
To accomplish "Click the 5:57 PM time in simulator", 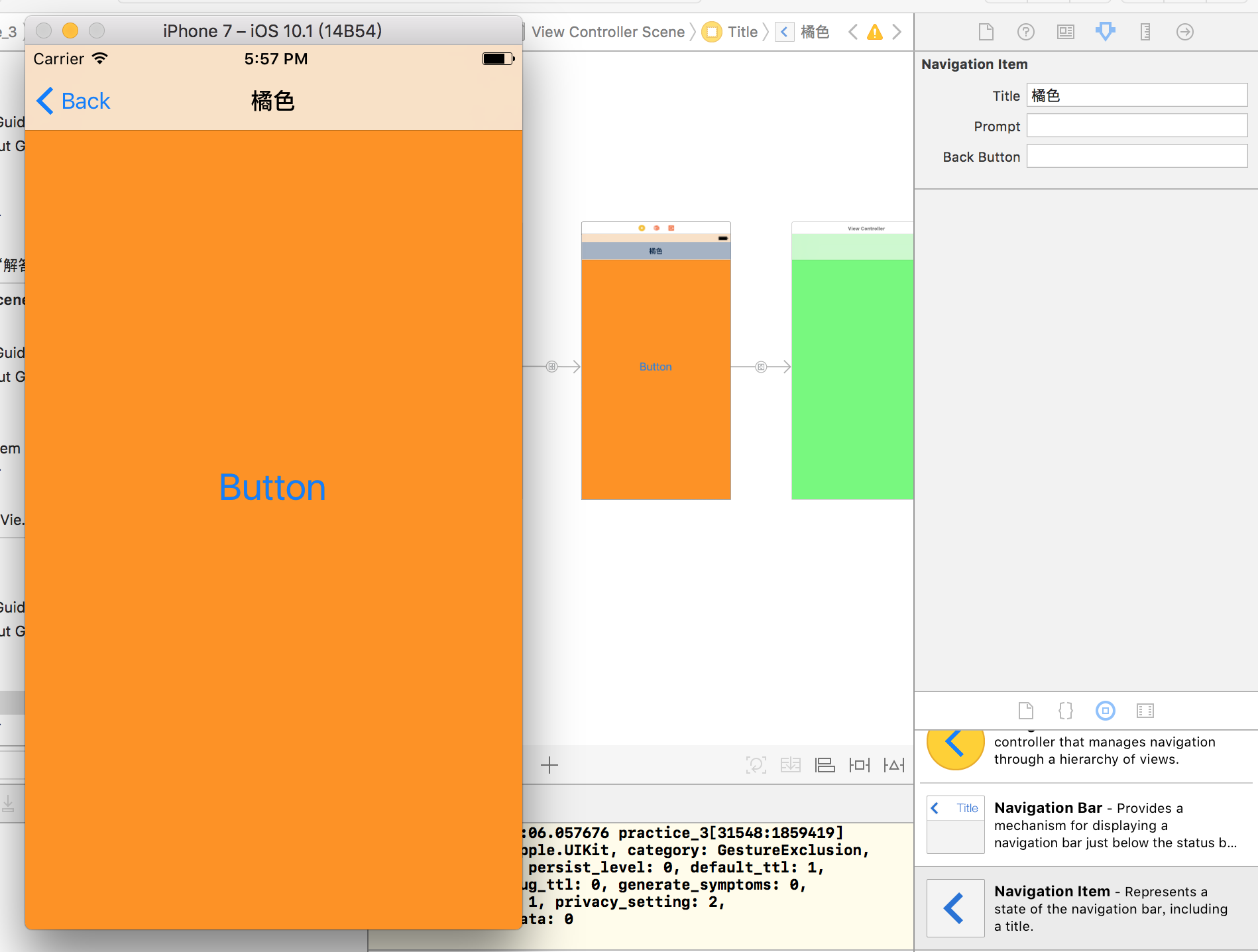I will pos(276,58).
